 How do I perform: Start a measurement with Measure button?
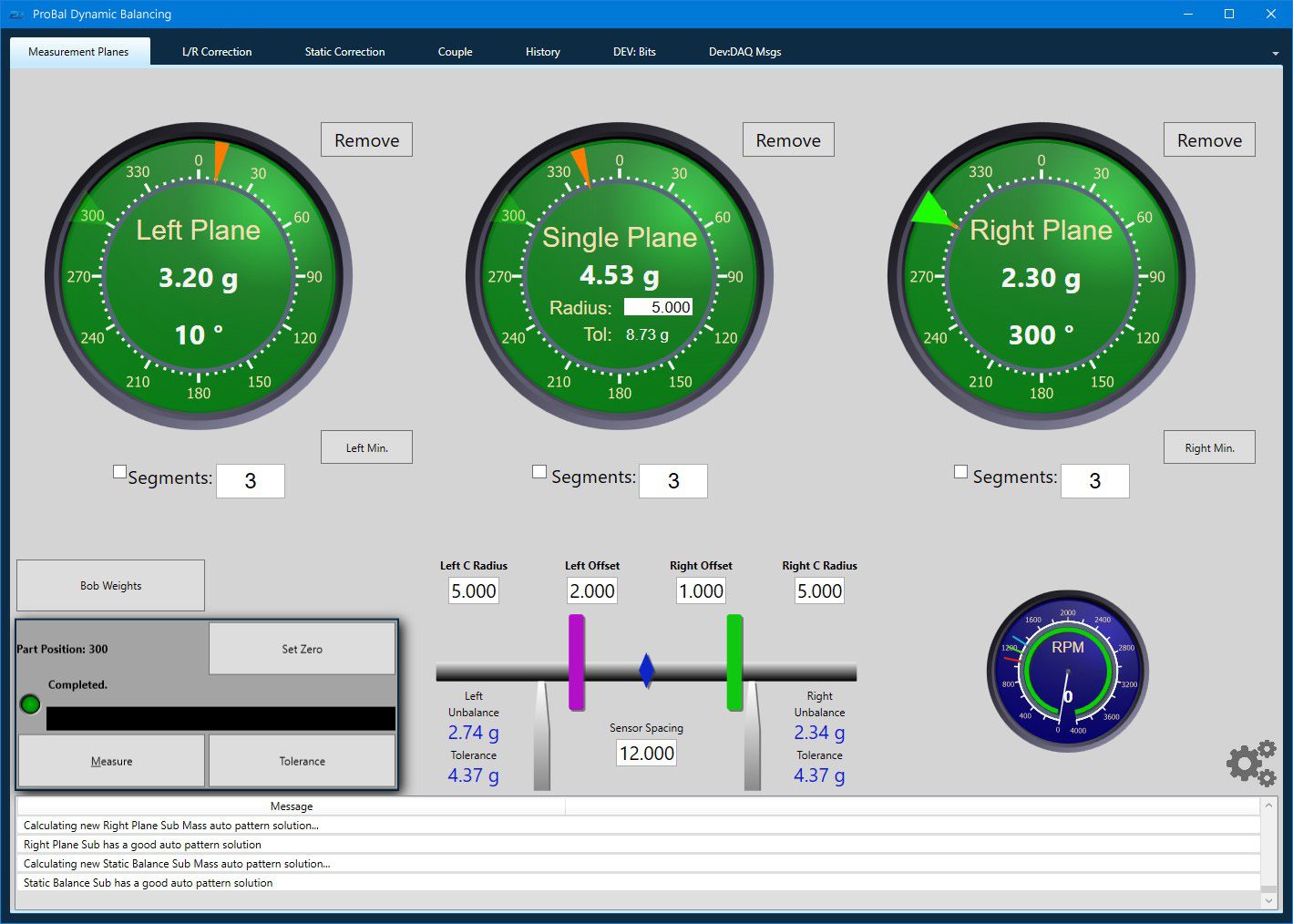pos(111,761)
